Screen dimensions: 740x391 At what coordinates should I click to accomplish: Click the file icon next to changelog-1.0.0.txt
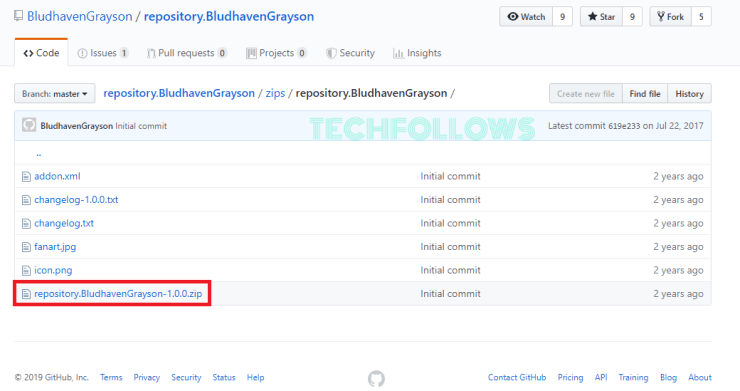click(26, 200)
